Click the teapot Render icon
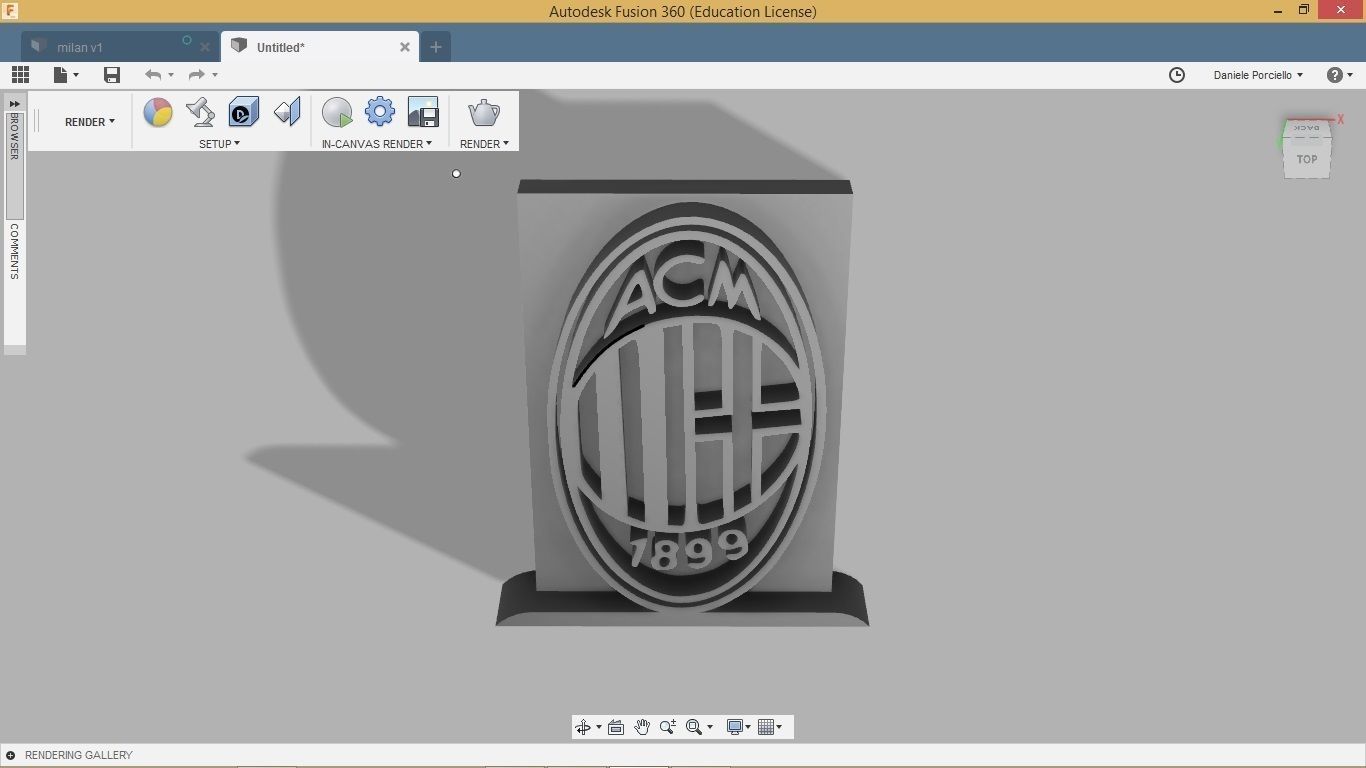 click(484, 112)
